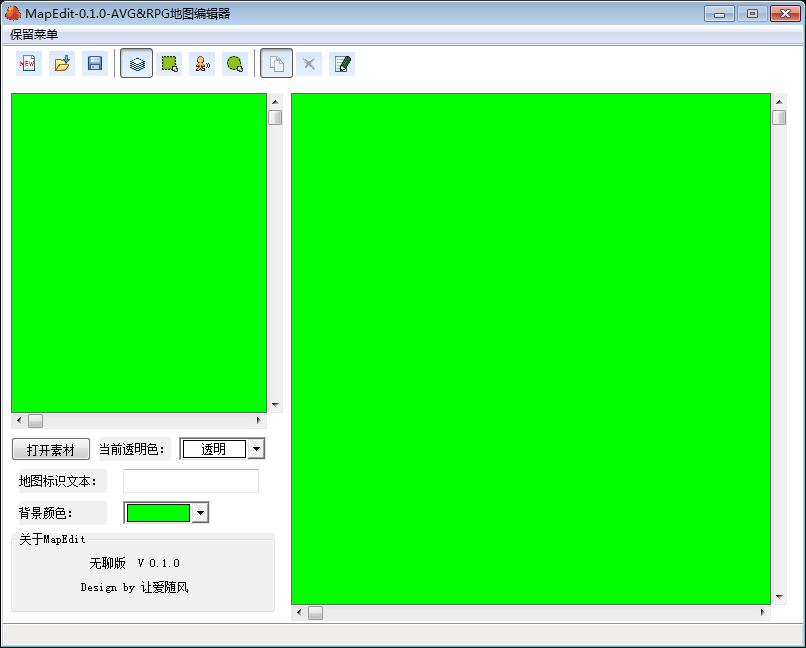Click the material panel scroll-right arrow

coord(259,420)
